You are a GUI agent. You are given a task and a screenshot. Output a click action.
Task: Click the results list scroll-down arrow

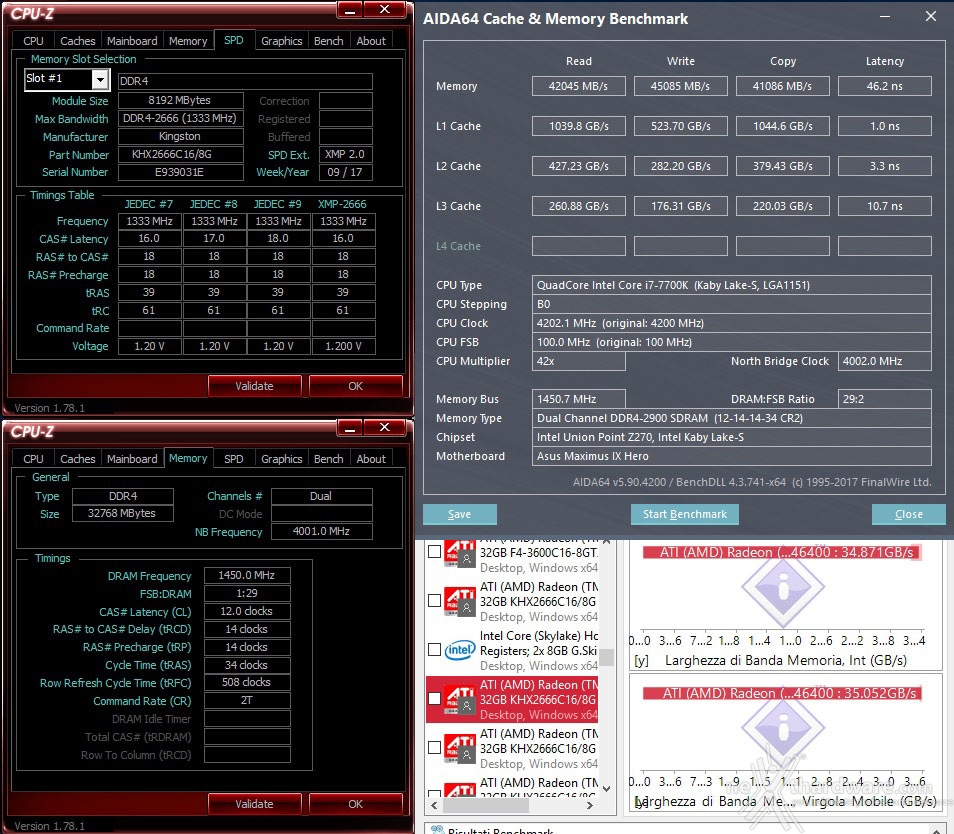[x=606, y=788]
